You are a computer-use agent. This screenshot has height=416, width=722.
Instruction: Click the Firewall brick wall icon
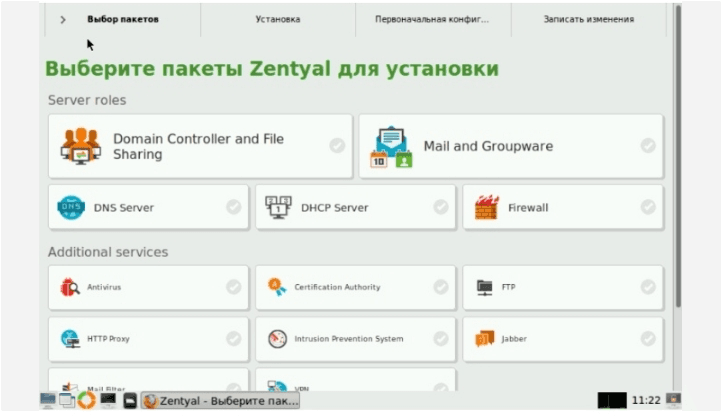click(487, 207)
